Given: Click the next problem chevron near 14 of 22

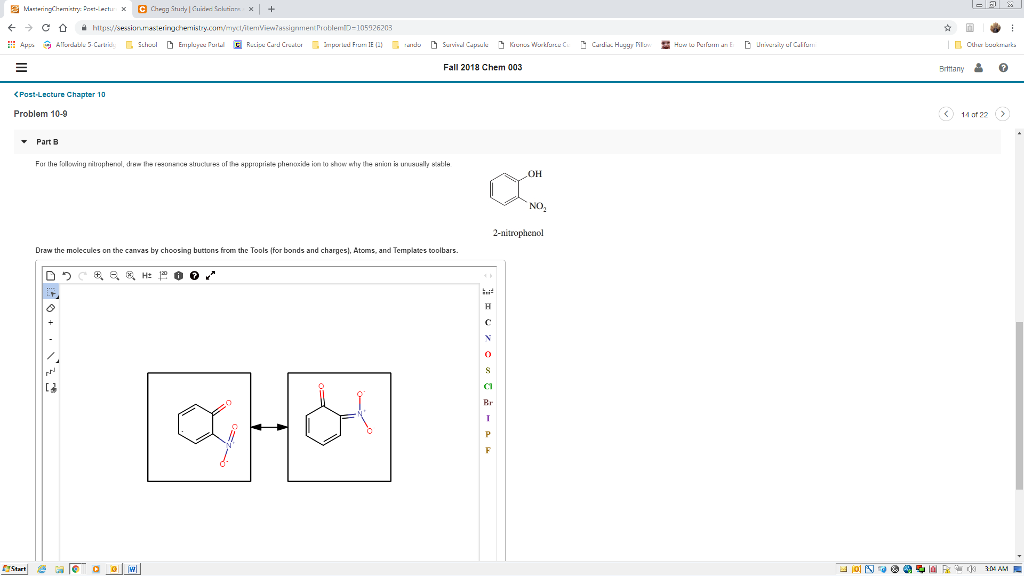Looking at the screenshot, I should click(x=1002, y=114).
